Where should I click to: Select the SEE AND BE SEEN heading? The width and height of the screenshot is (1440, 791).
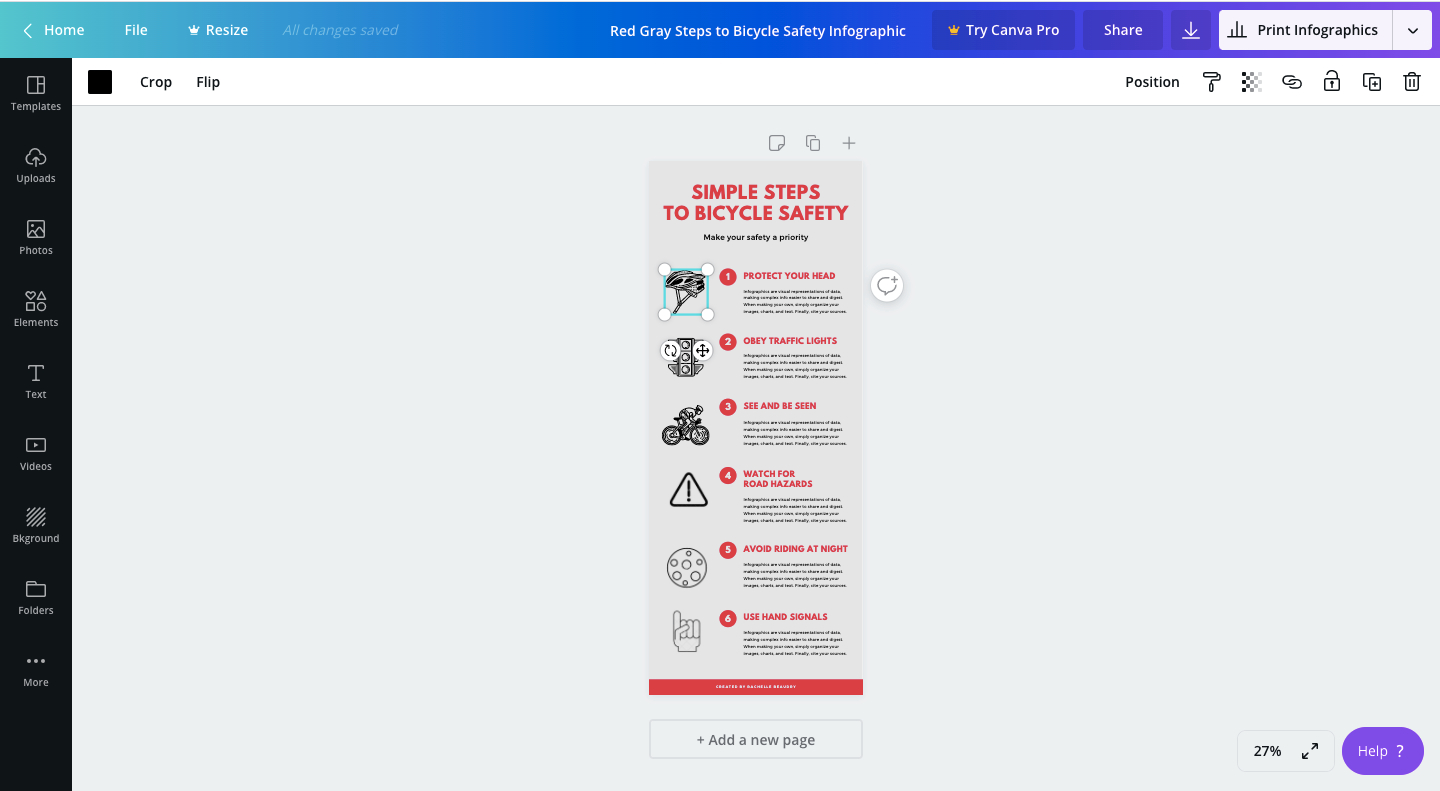779,406
